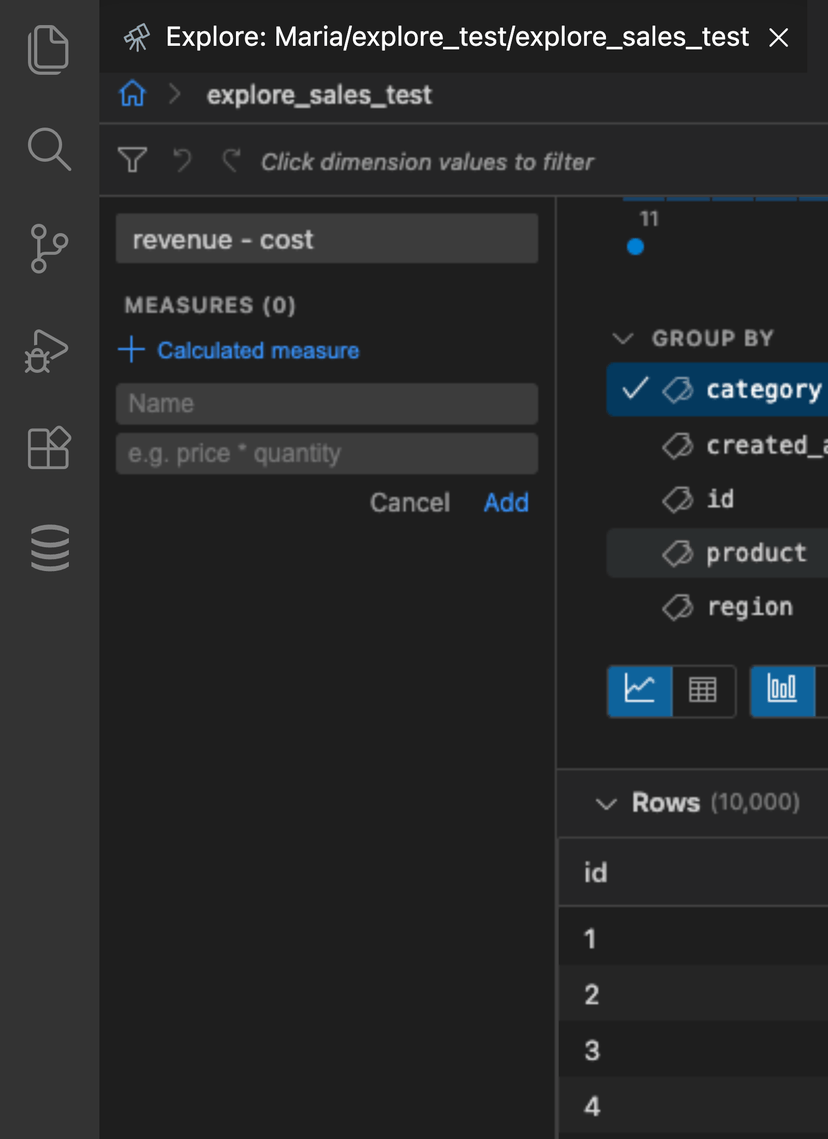Viewport: 828px width, 1139px height.
Task: Open the Extensions sidebar icon
Action: [49, 448]
